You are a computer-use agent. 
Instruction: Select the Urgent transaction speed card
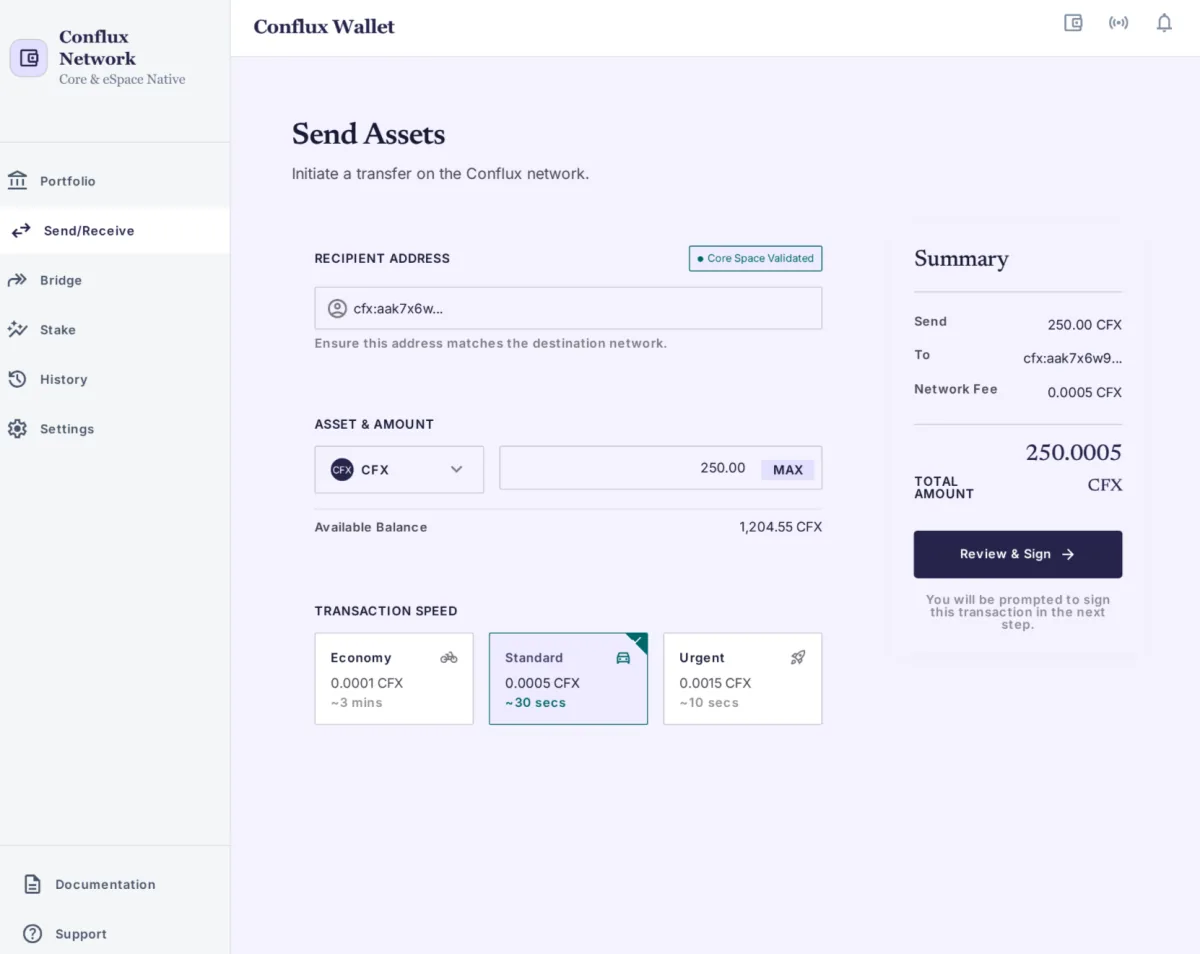743,679
